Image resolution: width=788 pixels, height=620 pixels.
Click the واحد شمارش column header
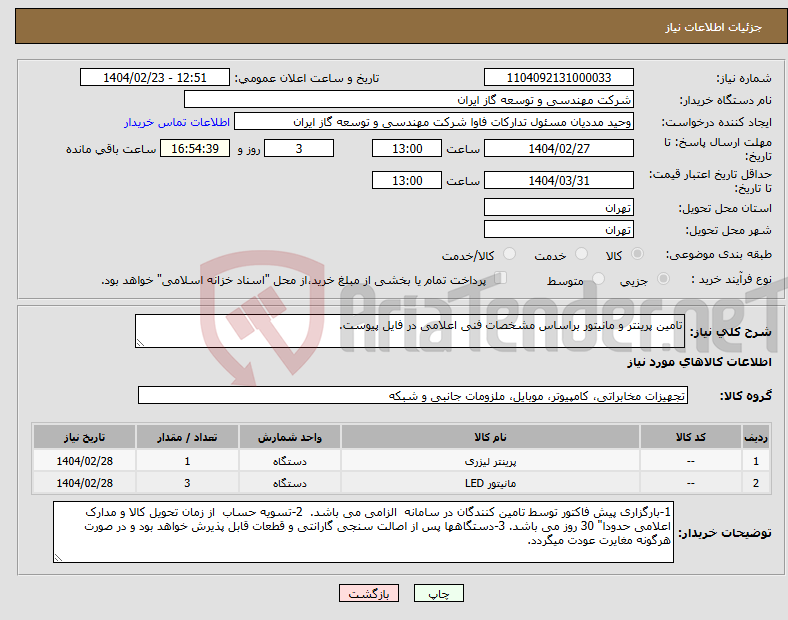[289, 437]
